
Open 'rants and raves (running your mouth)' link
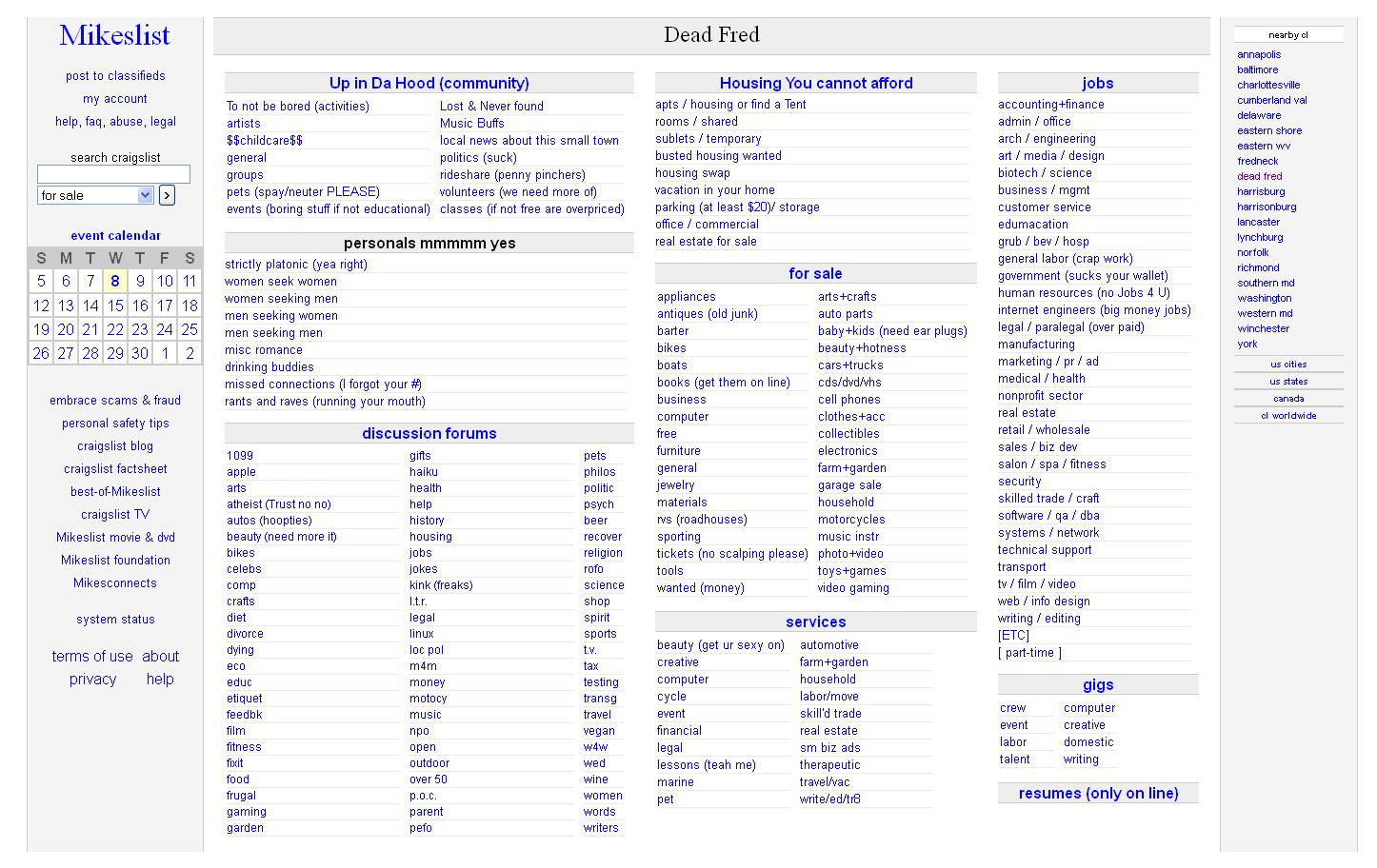tap(325, 402)
